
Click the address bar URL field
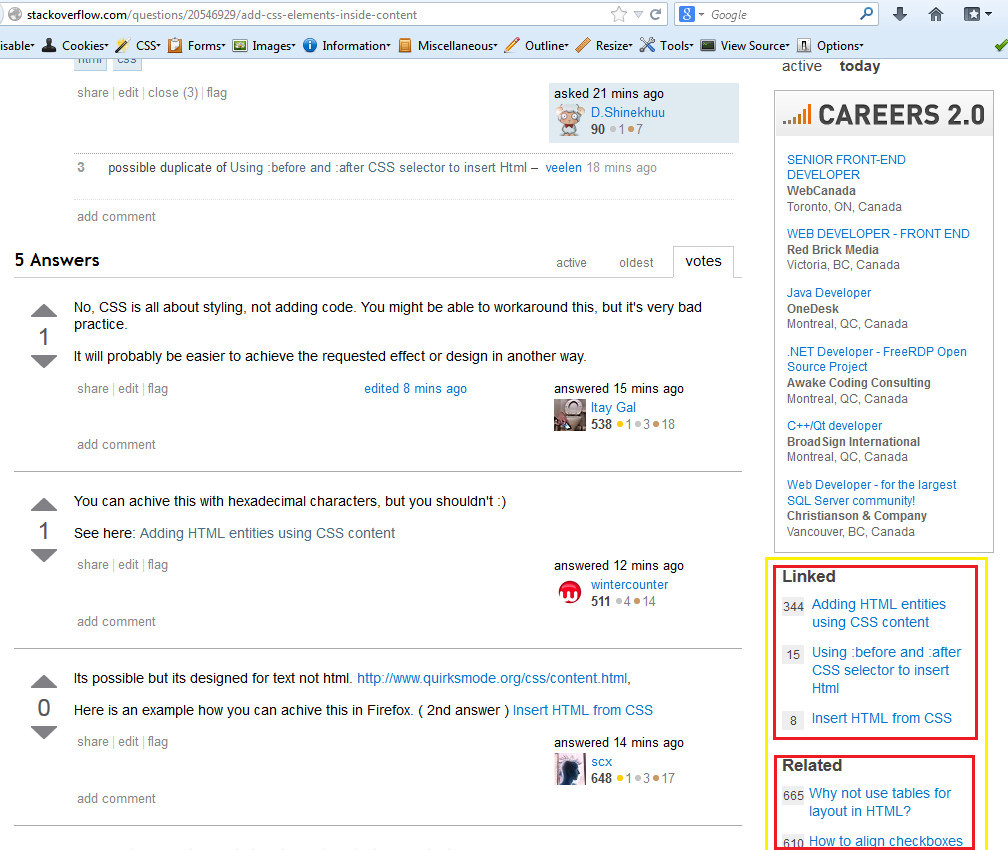(x=315, y=14)
